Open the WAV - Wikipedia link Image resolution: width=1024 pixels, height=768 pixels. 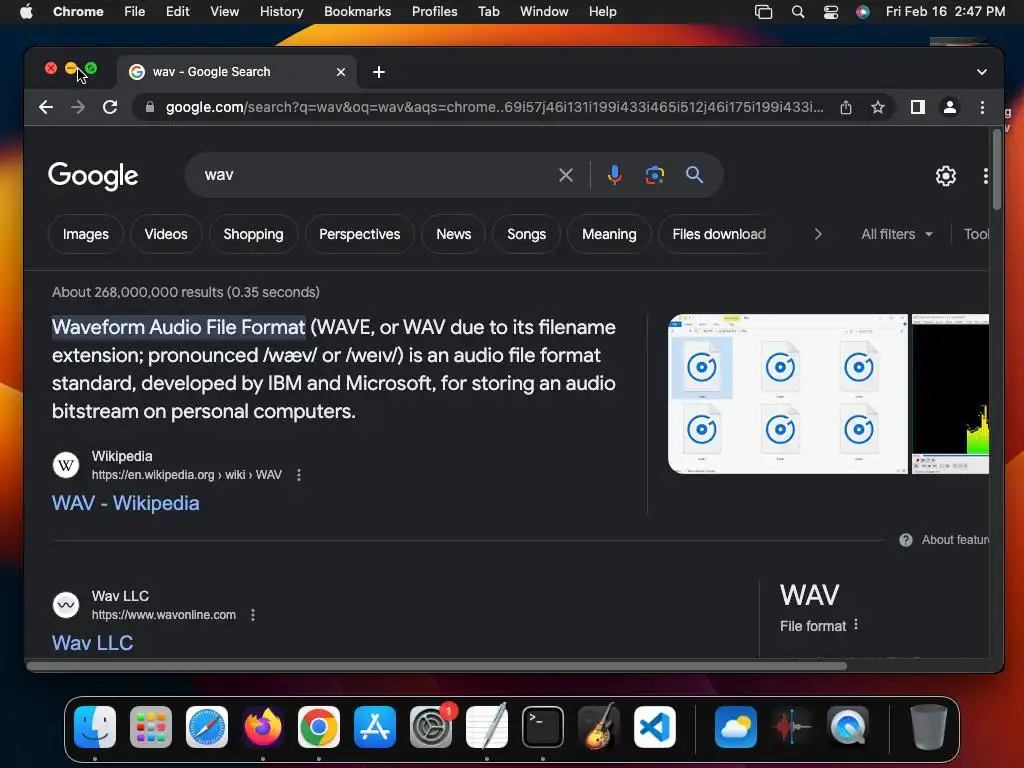(125, 503)
